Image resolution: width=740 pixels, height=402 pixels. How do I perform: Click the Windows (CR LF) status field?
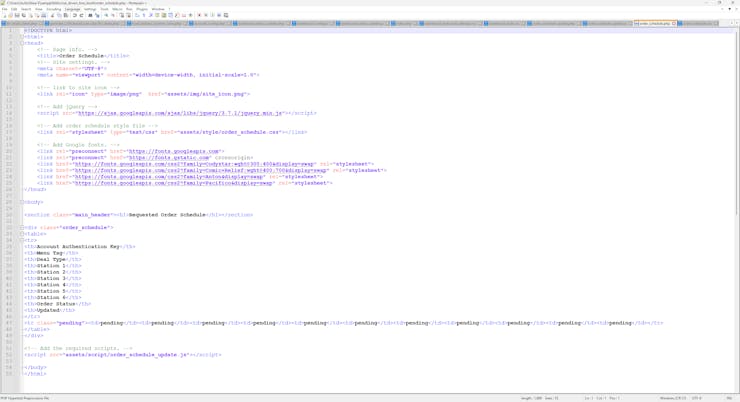point(673,398)
